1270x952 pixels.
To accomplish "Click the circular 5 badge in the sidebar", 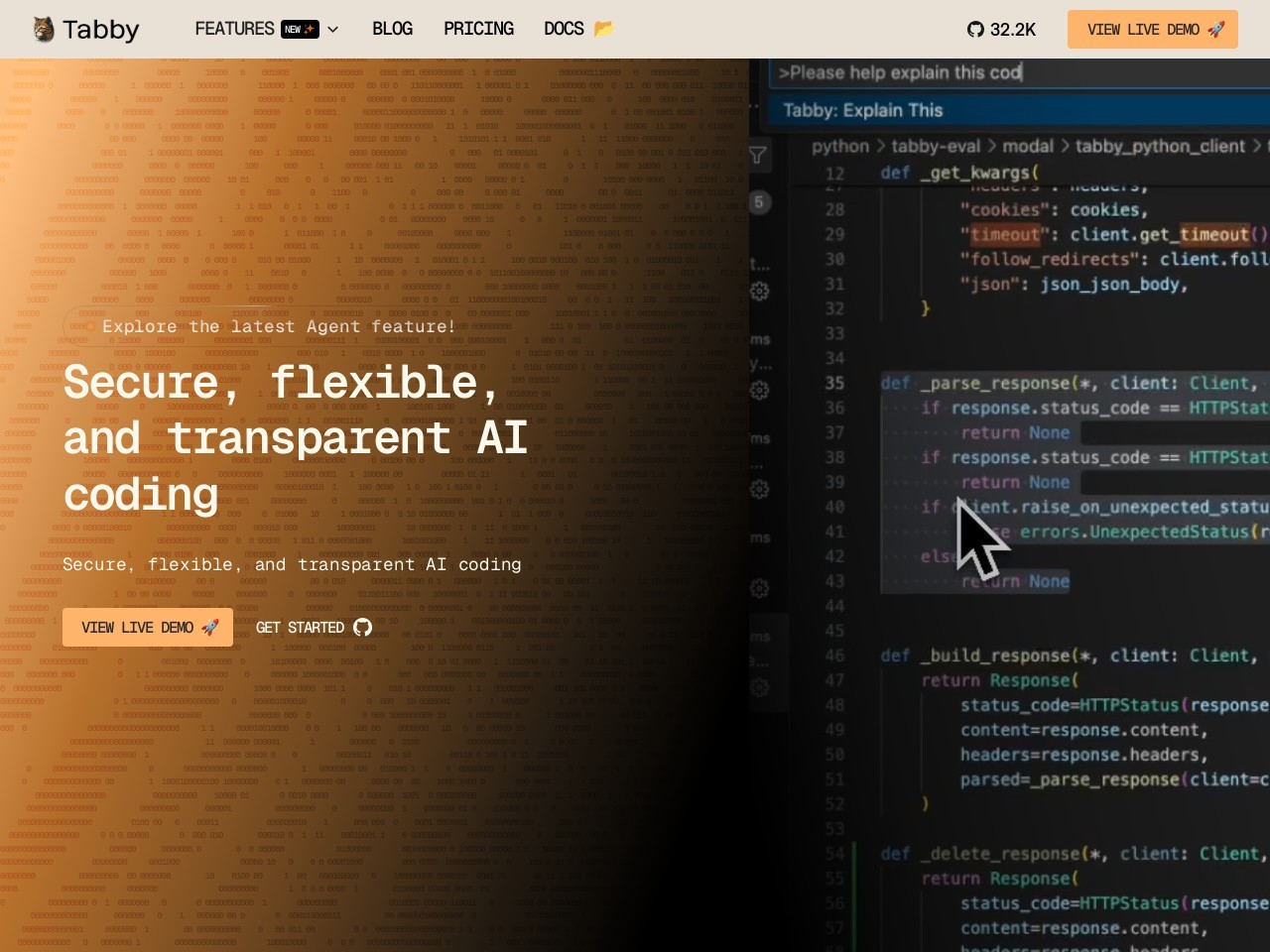I will coord(759,202).
